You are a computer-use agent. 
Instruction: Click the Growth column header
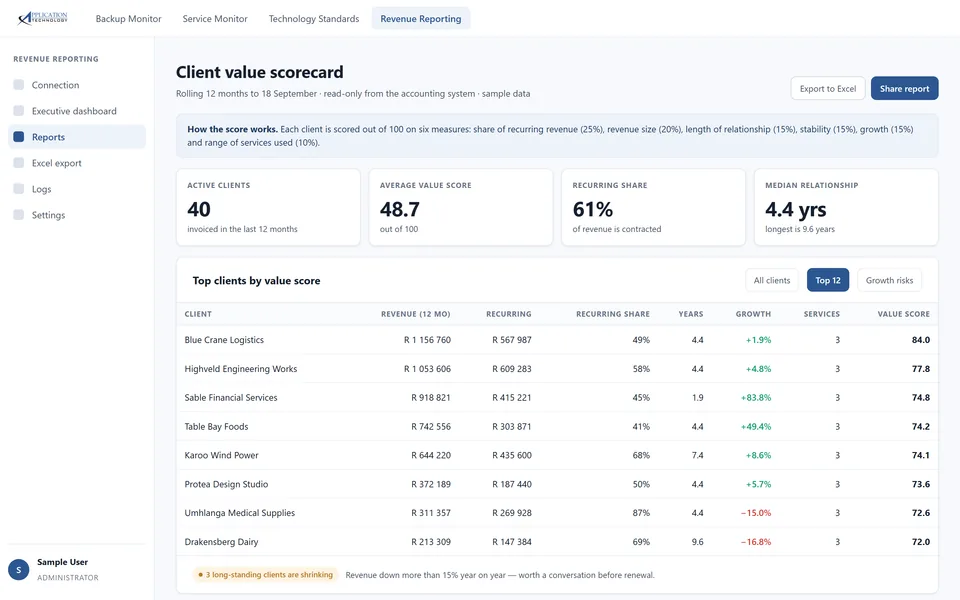pos(753,314)
